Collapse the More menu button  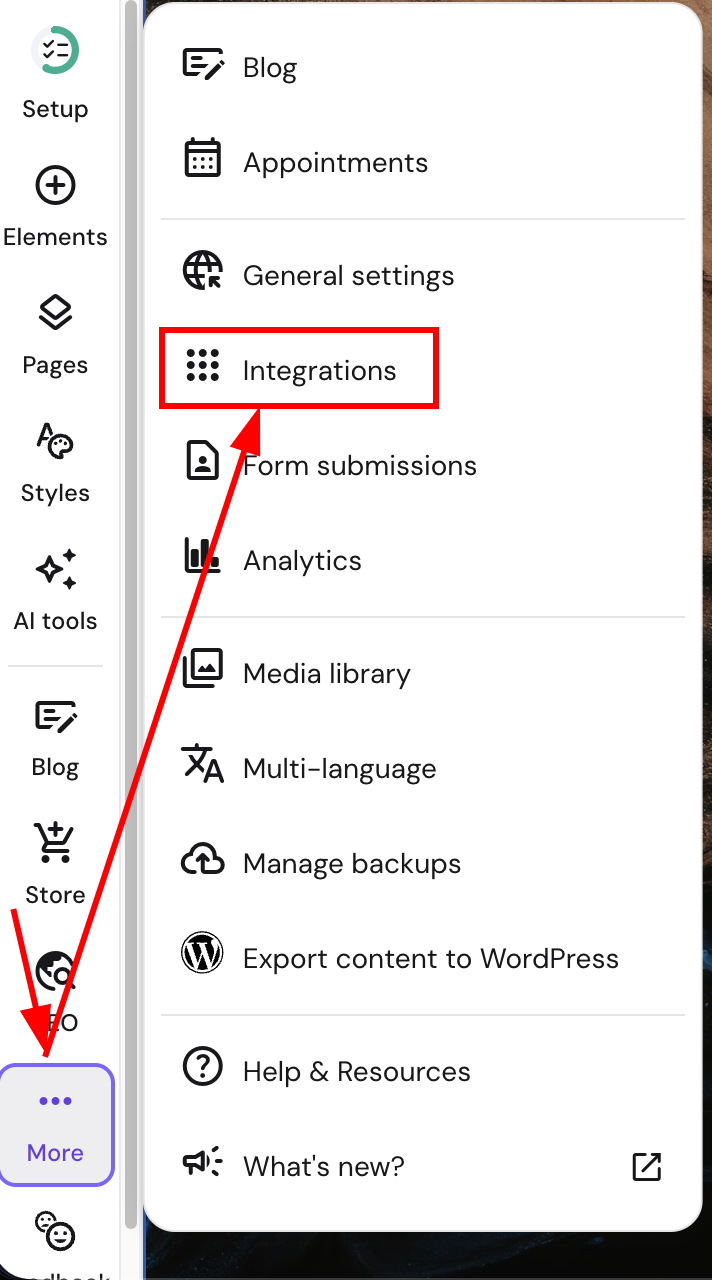56,1125
